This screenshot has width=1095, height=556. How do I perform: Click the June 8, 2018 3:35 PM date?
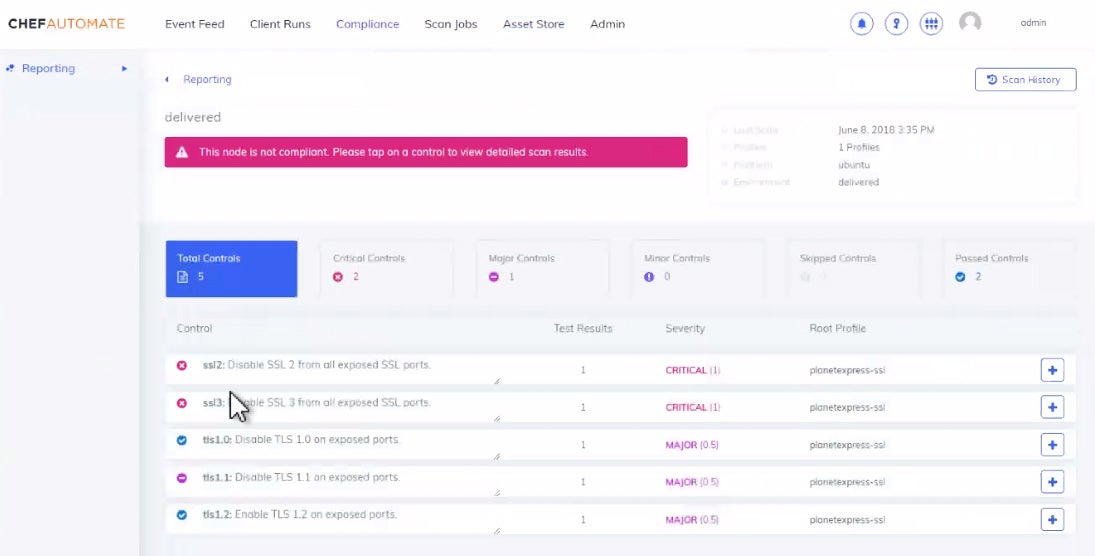[886, 130]
